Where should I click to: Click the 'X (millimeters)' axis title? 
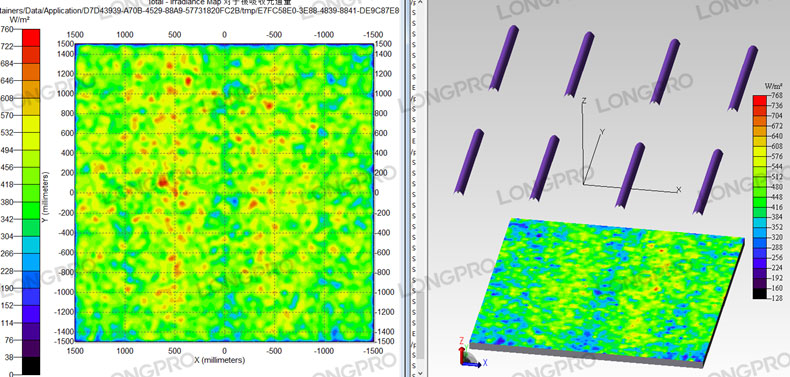tap(220, 360)
